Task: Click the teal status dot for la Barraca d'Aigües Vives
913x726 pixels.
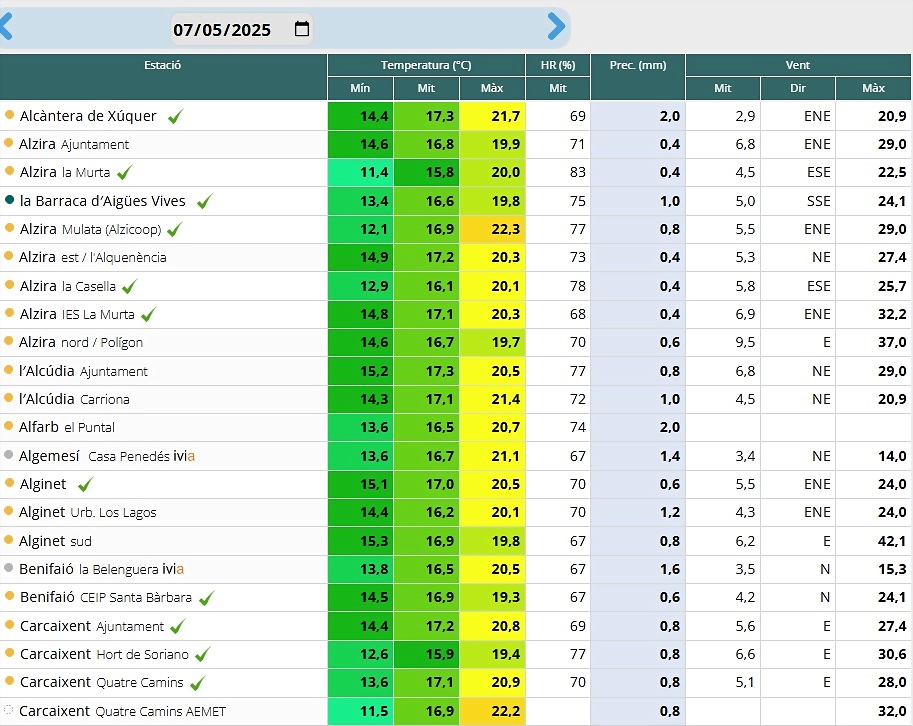Action: (9, 200)
